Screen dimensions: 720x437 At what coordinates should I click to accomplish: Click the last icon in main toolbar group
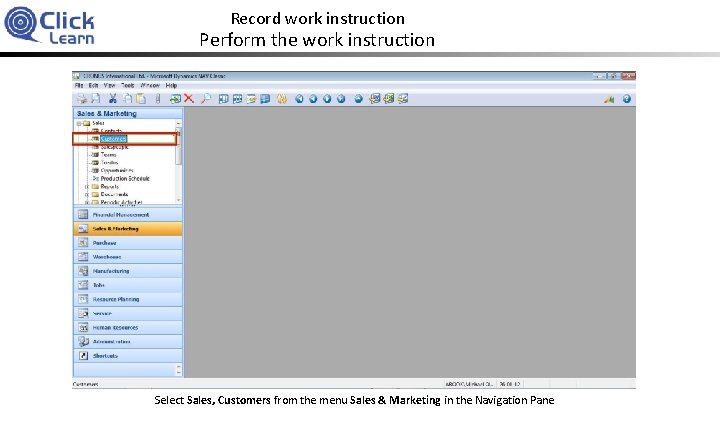pyautogui.click(x=403, y=99)
